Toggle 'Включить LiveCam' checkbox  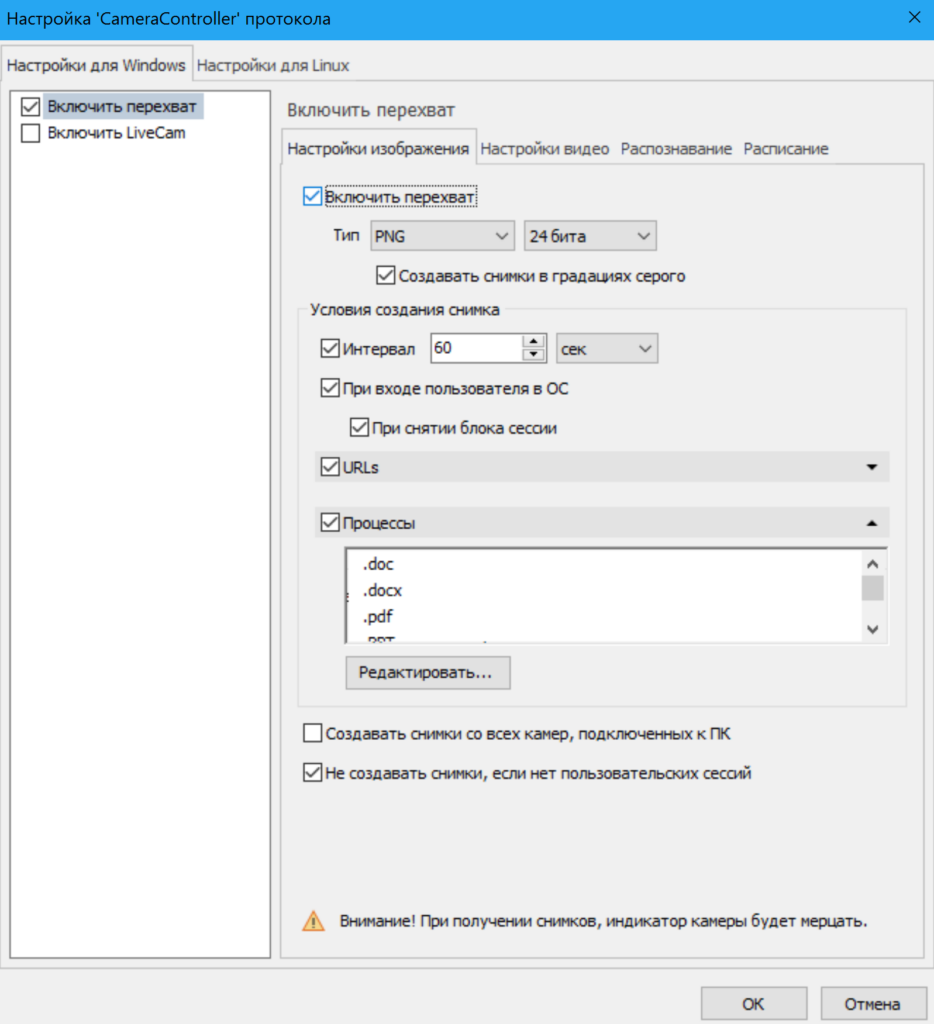[31, 133]
